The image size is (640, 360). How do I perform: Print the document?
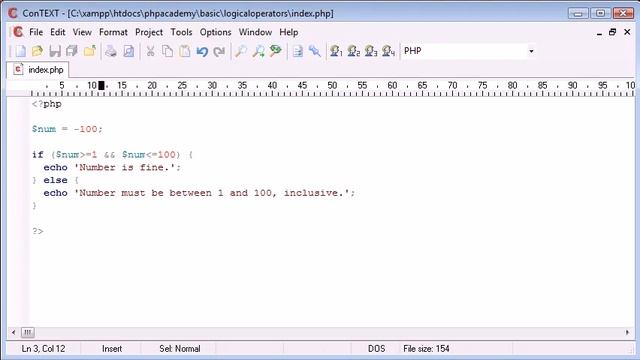click(111, 51)
